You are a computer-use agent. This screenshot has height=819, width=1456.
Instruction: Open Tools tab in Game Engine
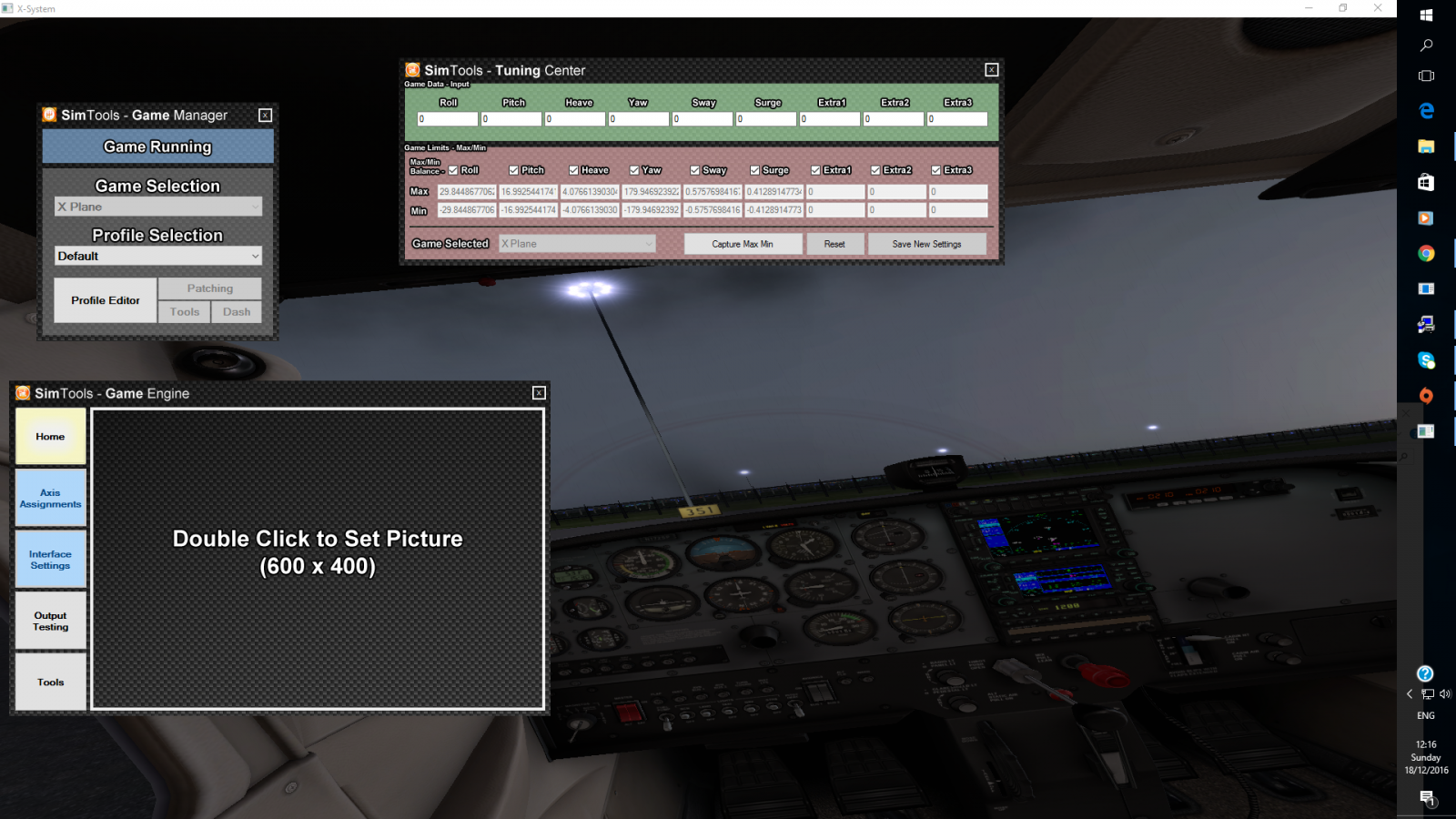pyautogui.click(x=51, y=682)
